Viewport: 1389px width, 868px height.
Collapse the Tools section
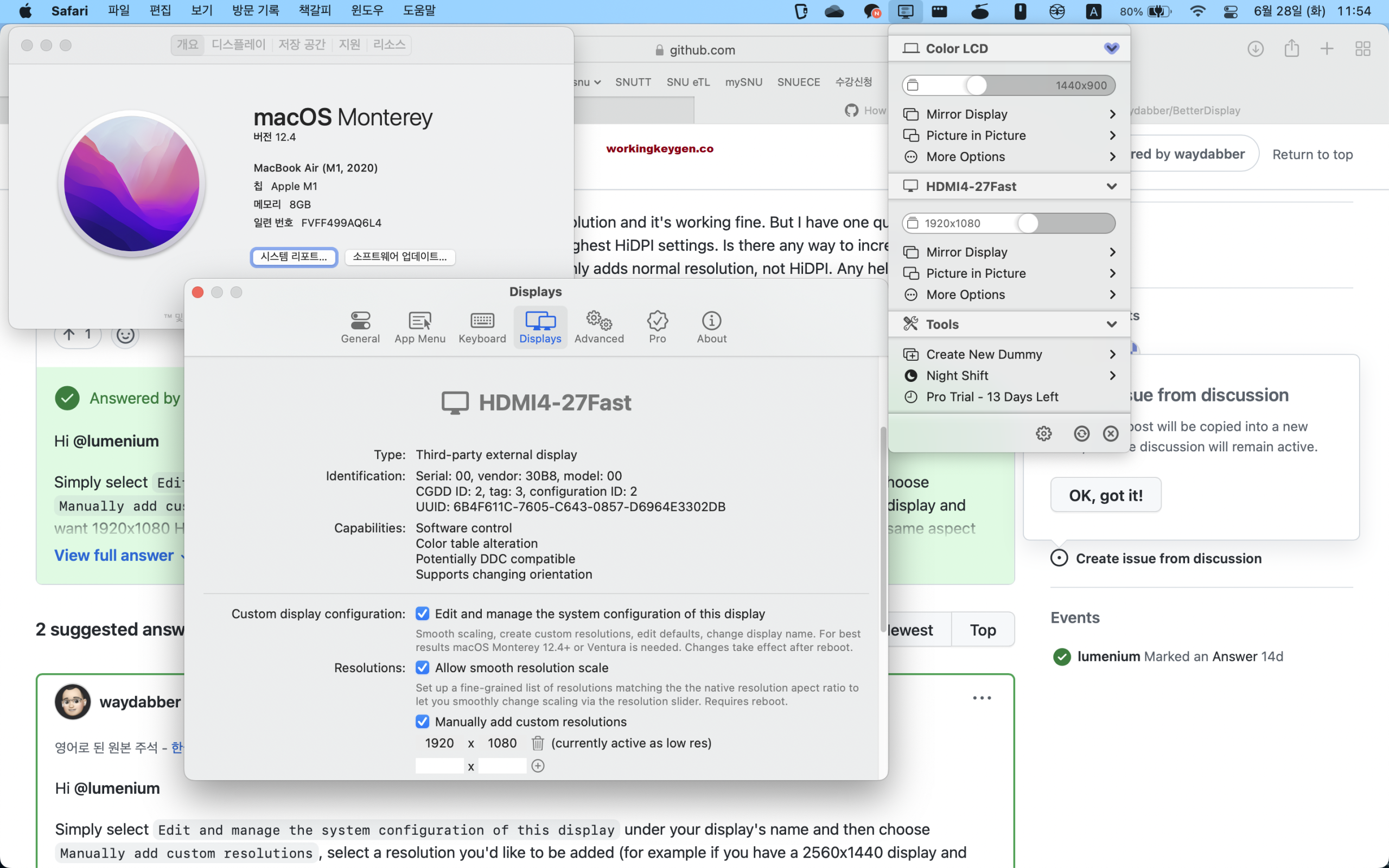click(1112, 324)
